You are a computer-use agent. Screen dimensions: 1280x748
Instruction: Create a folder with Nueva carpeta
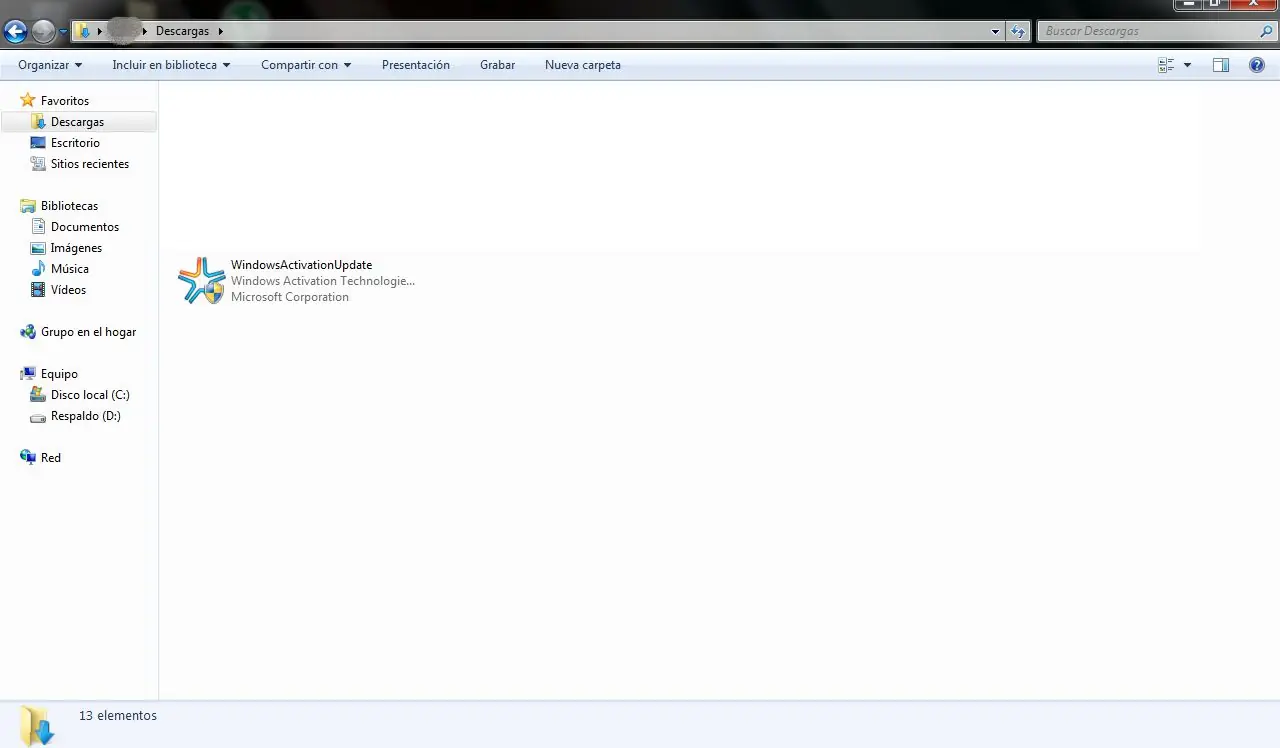point(583,65)
